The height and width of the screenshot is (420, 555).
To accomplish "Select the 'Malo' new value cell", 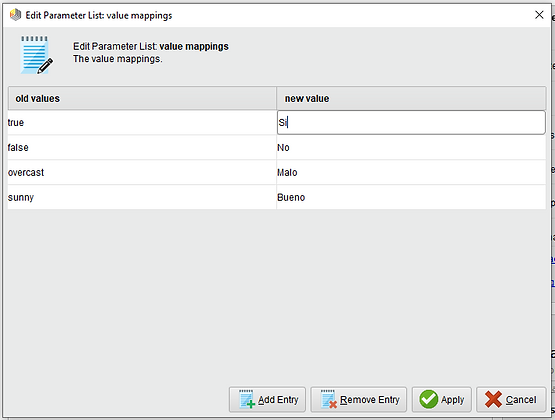I will tap(411, 172).
